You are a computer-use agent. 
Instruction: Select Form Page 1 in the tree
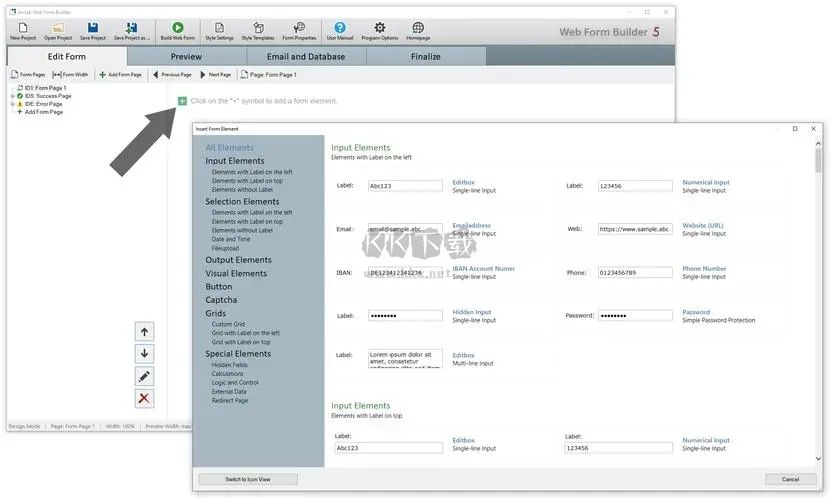pos(45,88)
